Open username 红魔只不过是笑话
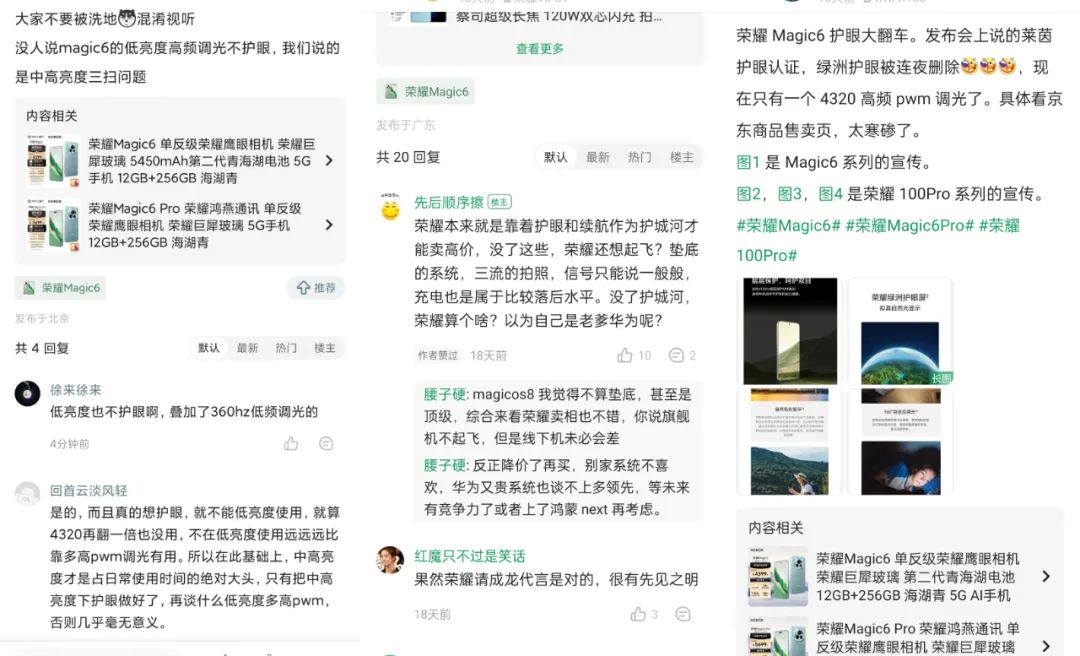This screenshot has width=1080, height=656. (x=470, y=556)
